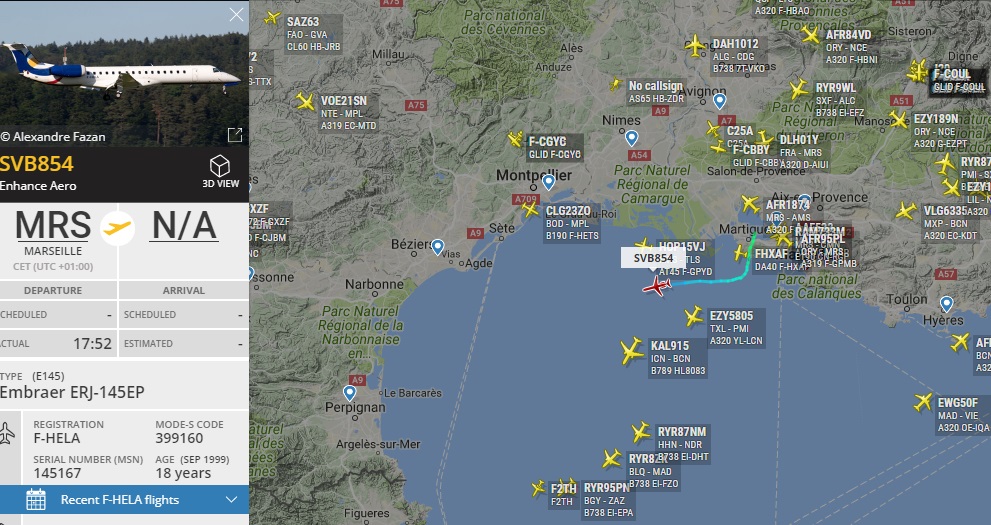The width and height of the screenshot is (991, 525).
Task: Click the Béziers airport pin marker
Action: 437,247
